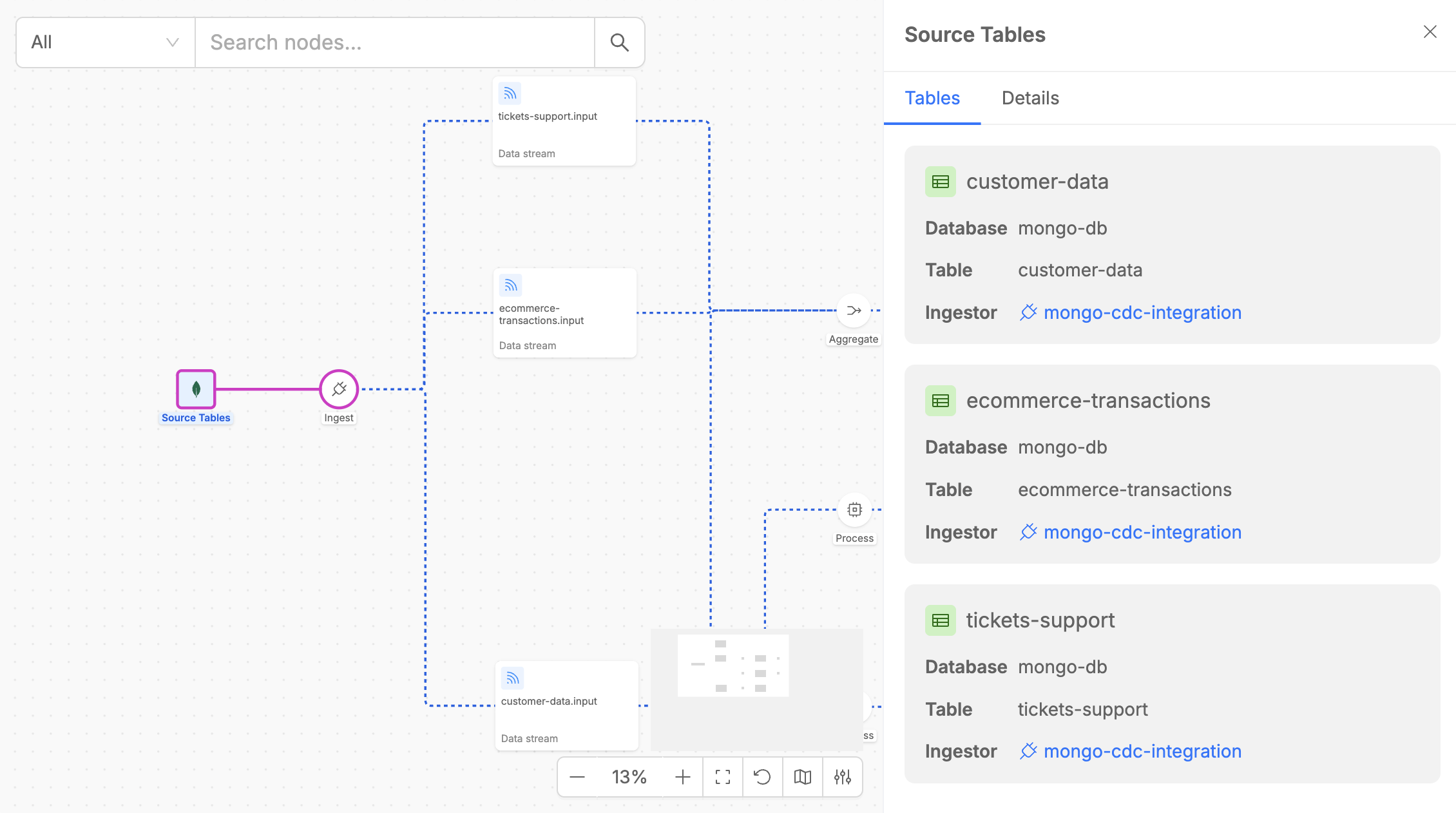Toggle the minimap map icon
Image resolution: width=1456 pixels, height=813 pixels.
tap(803, 778)
